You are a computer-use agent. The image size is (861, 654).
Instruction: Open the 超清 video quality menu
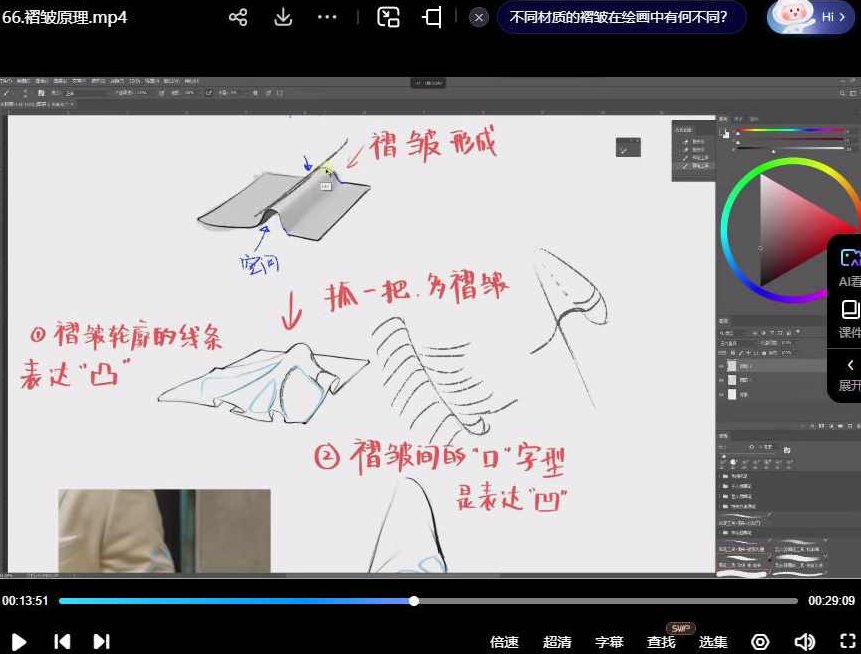557,642
